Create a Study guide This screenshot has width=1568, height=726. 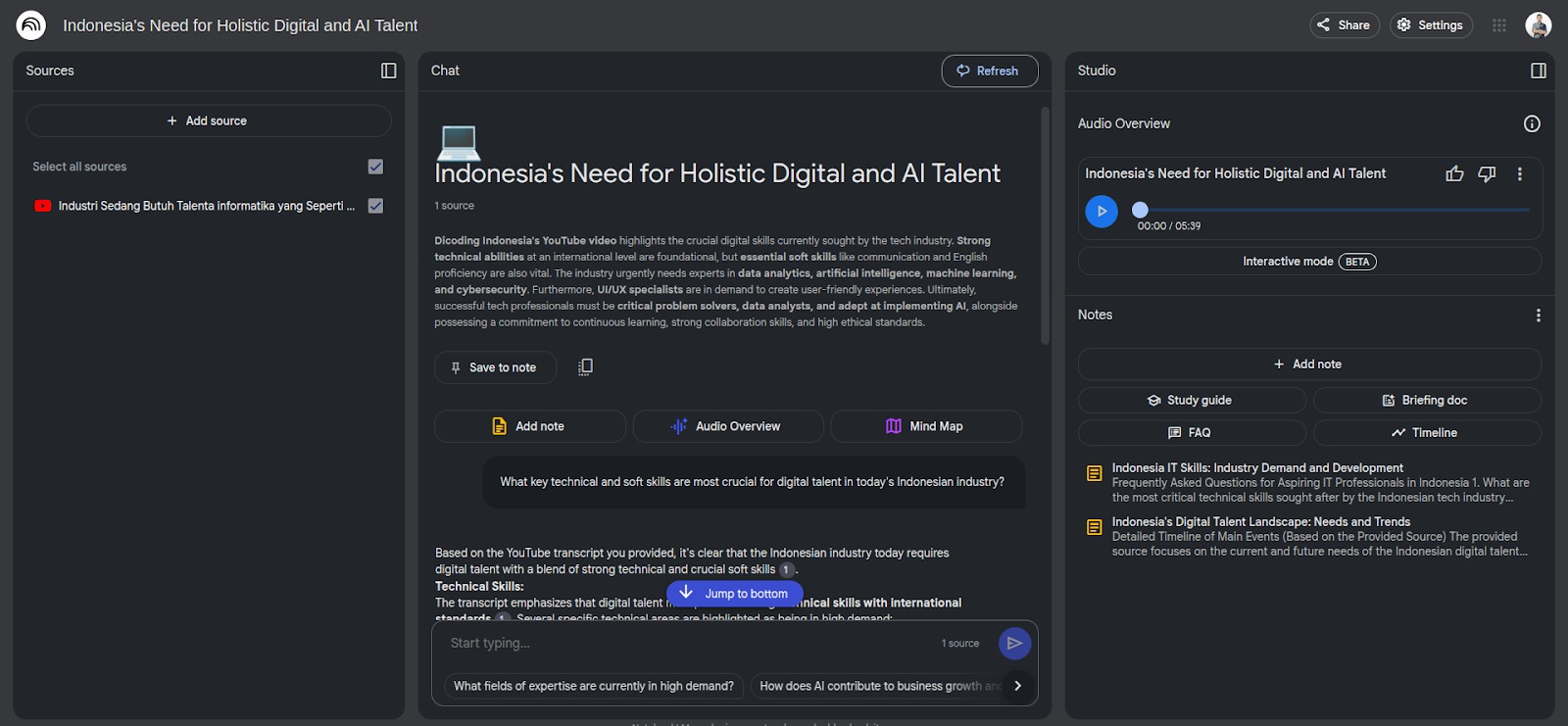pos(1191,400)
